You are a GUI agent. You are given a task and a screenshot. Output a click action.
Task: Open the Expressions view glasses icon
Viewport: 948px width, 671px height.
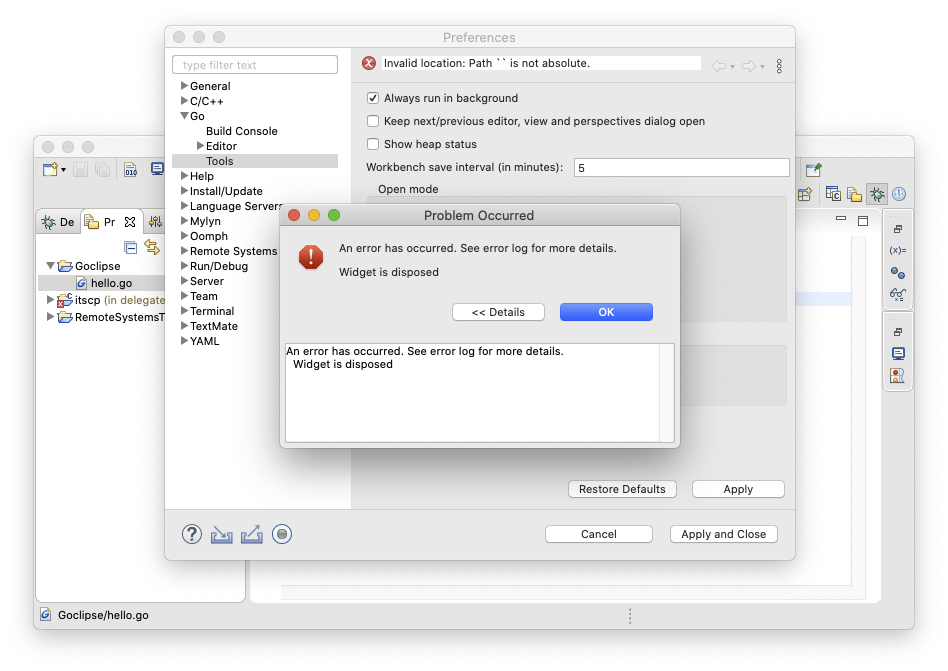pos(897,294)
